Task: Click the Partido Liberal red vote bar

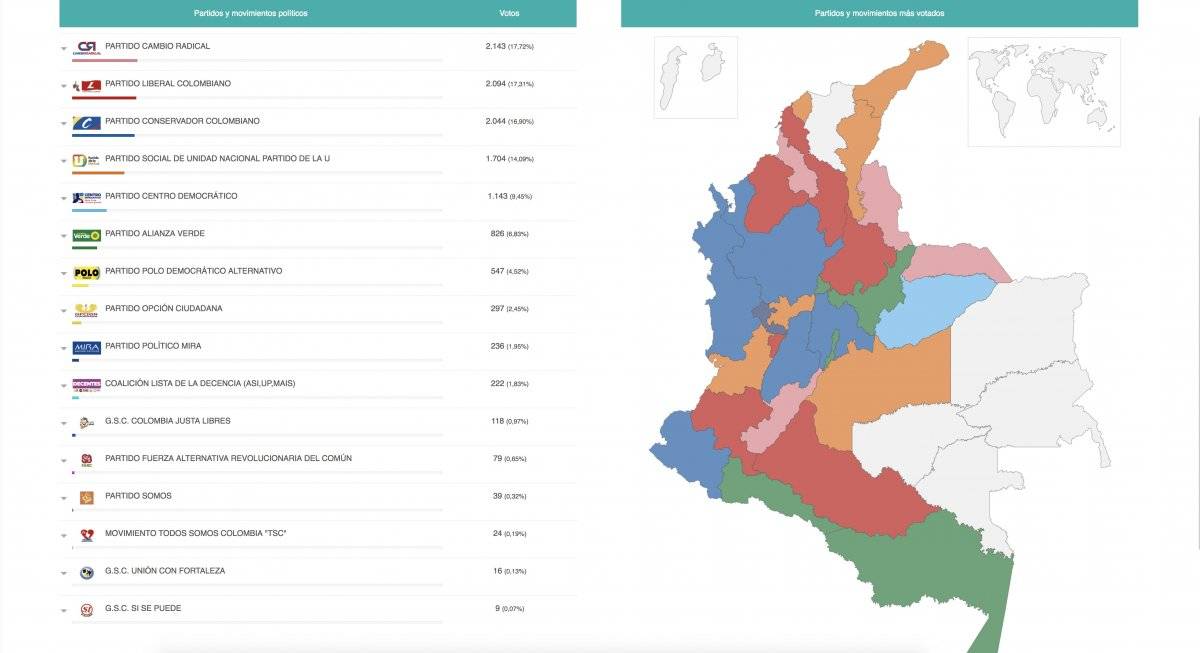Action: (x=104, y=98)
